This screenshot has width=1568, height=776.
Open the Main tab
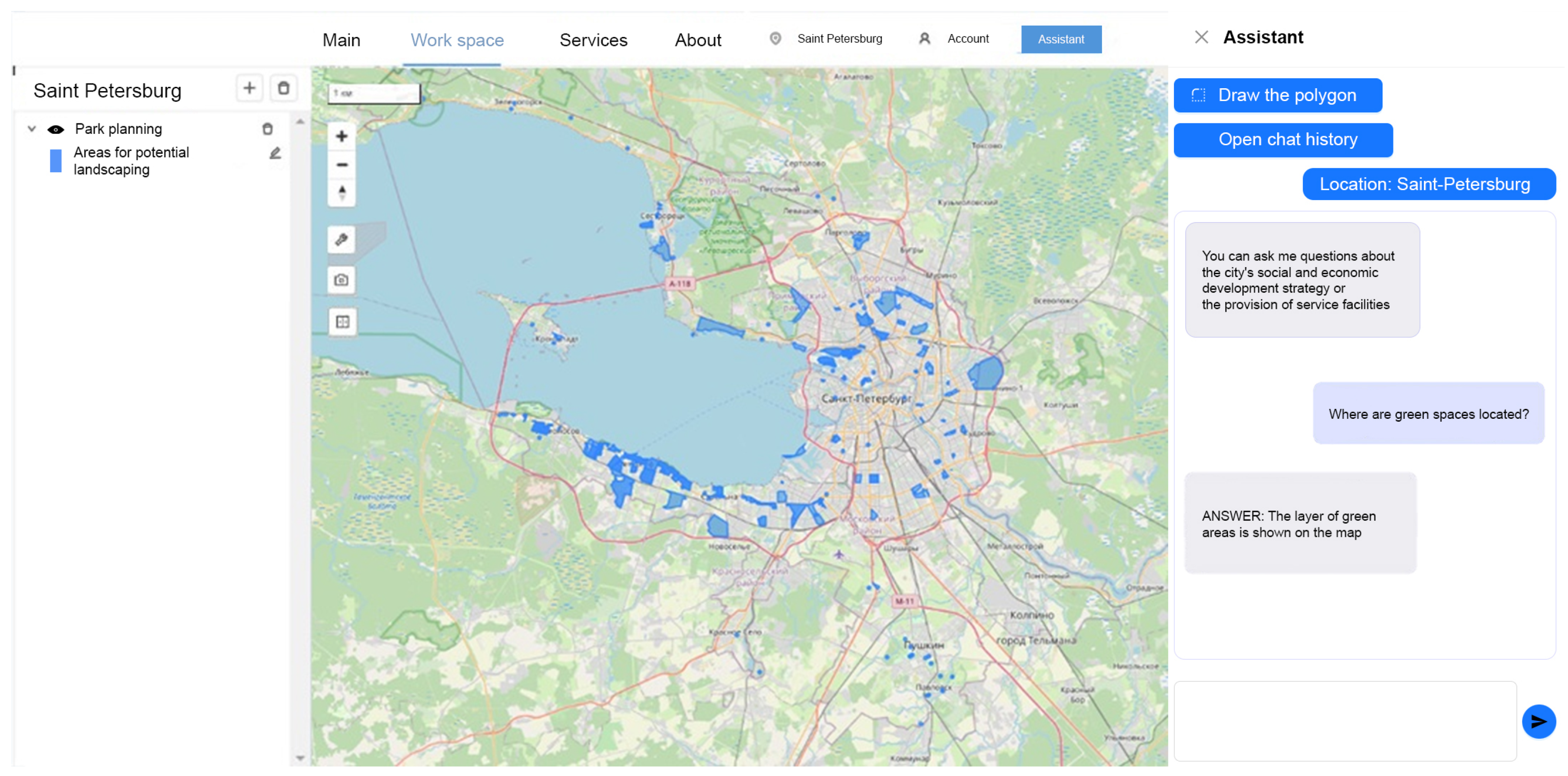tap(341, 40)
